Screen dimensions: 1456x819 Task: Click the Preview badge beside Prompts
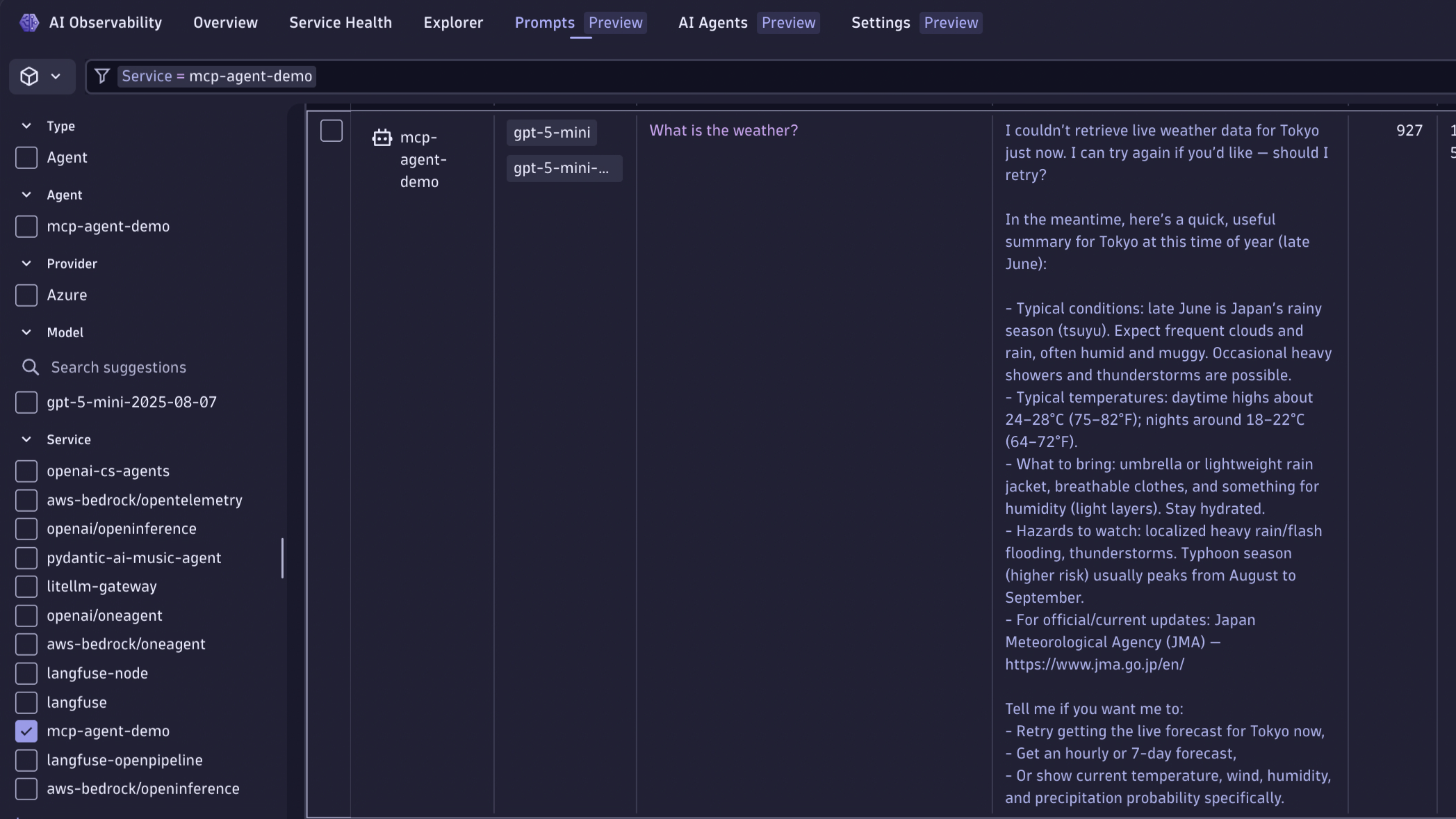click(615, 22)
